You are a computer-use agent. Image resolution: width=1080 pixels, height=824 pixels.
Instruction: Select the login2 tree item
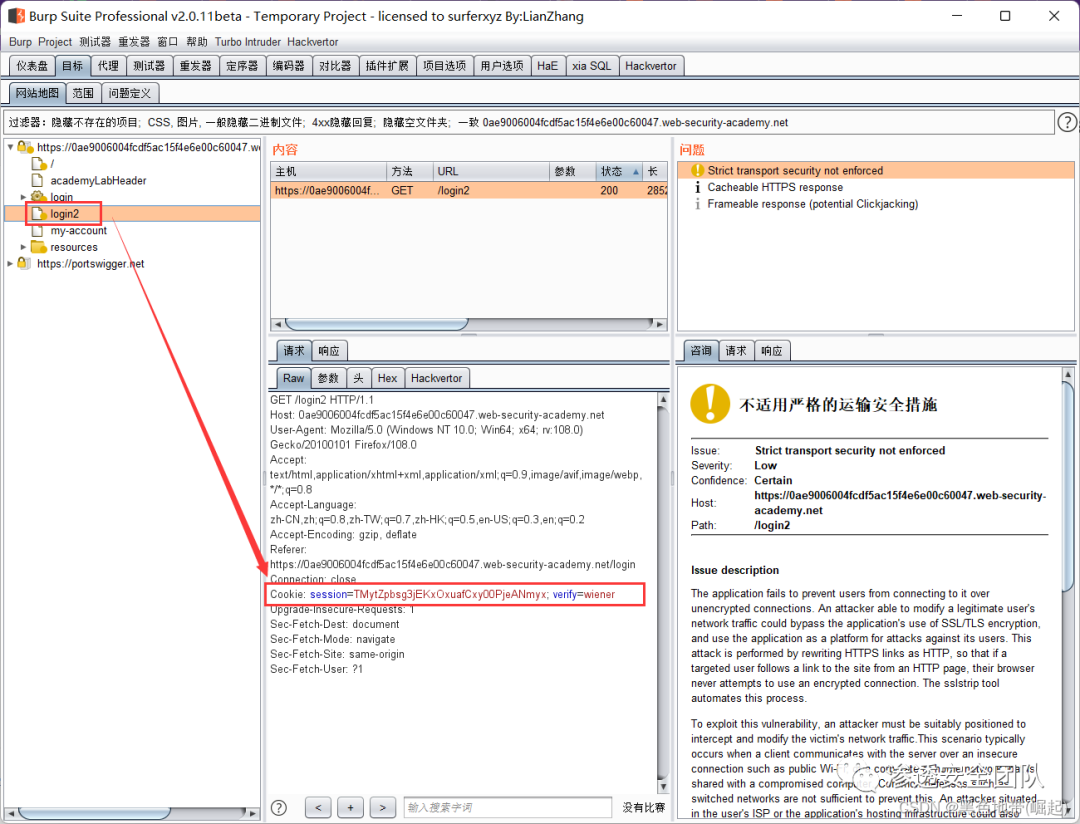coord(65,214)
